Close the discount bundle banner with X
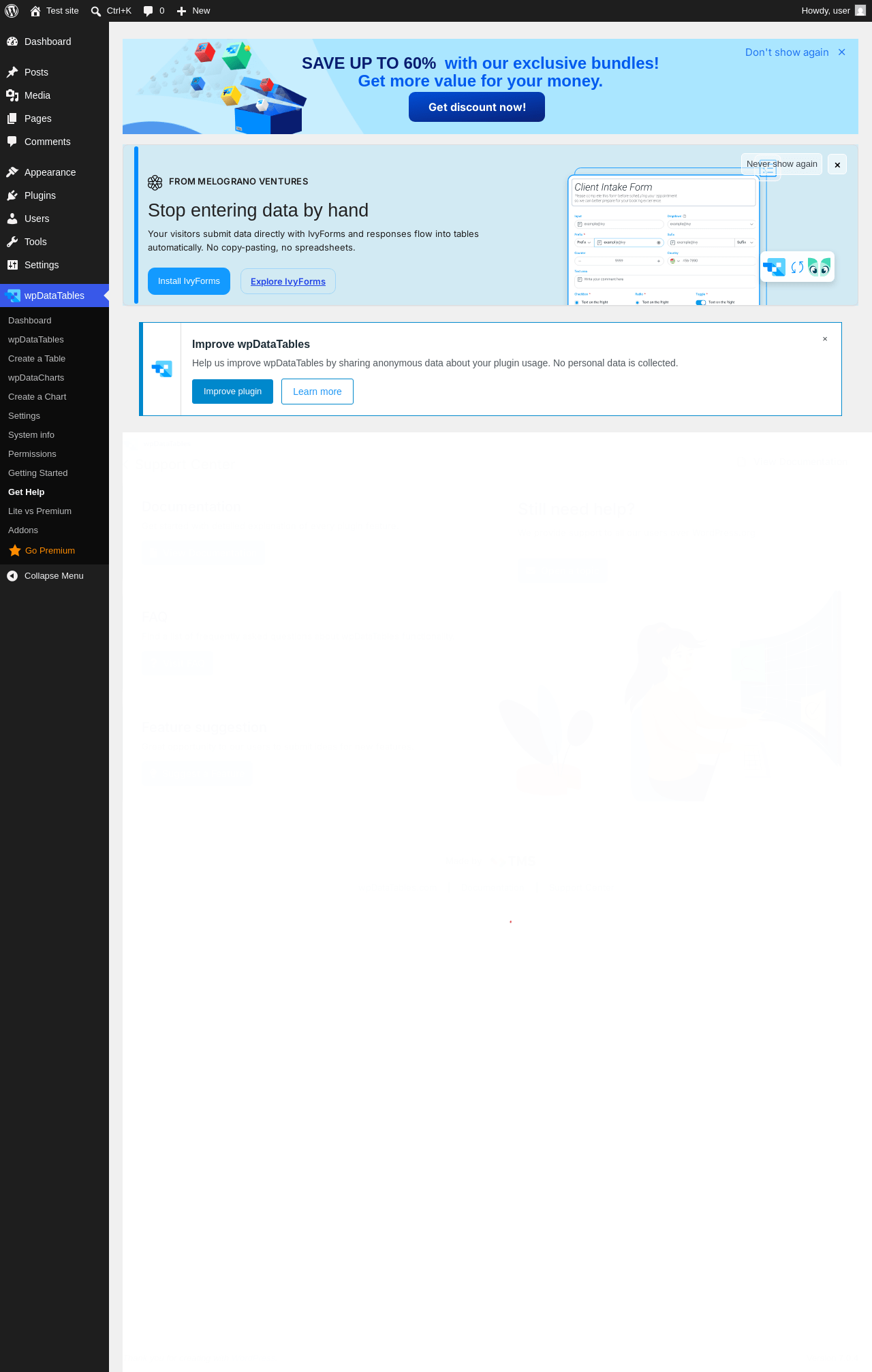The height and width of the screenshot is (1372, 872). (842, 52)
